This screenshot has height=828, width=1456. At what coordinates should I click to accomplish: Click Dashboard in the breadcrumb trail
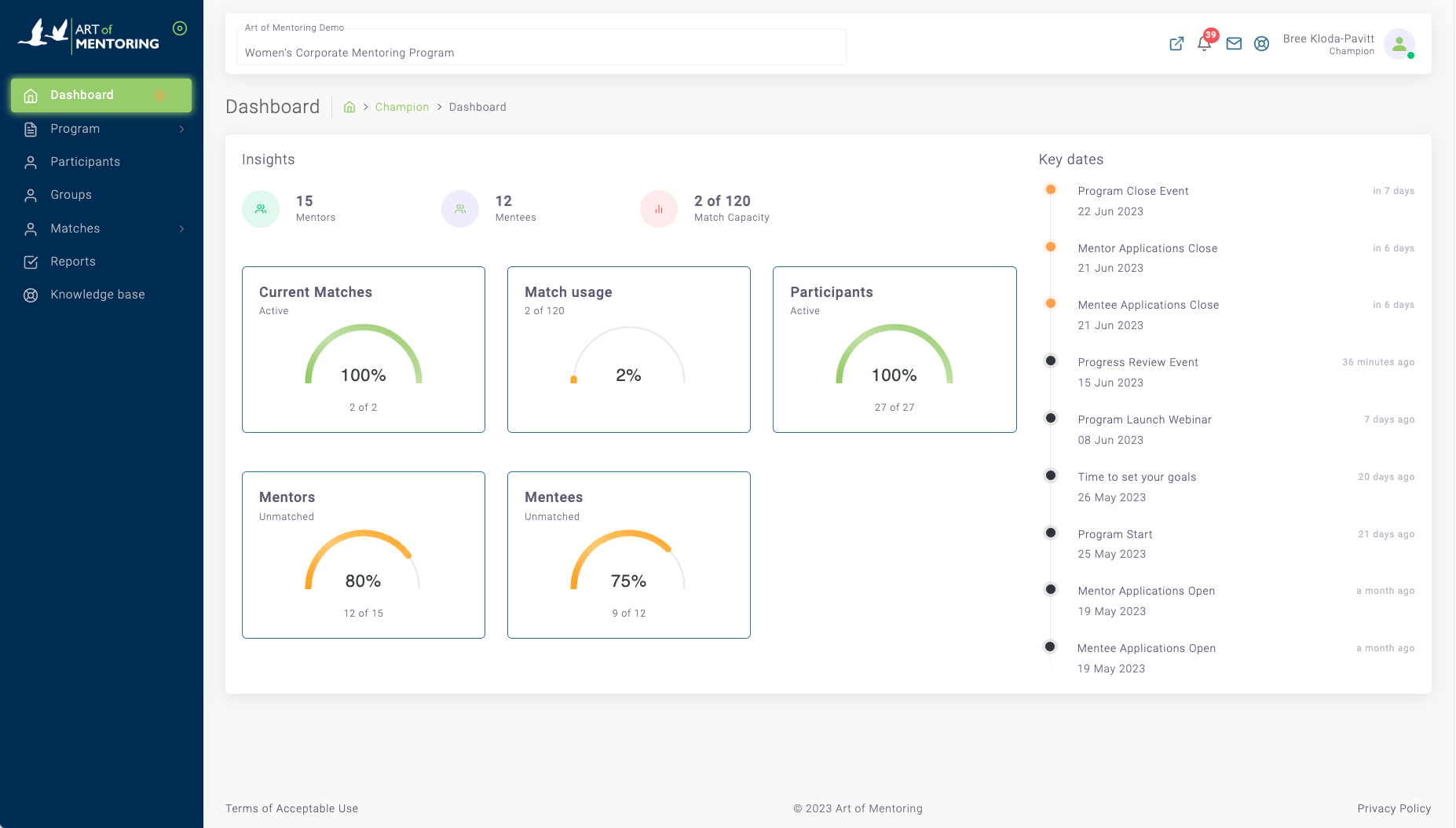[x=477, y=107]
